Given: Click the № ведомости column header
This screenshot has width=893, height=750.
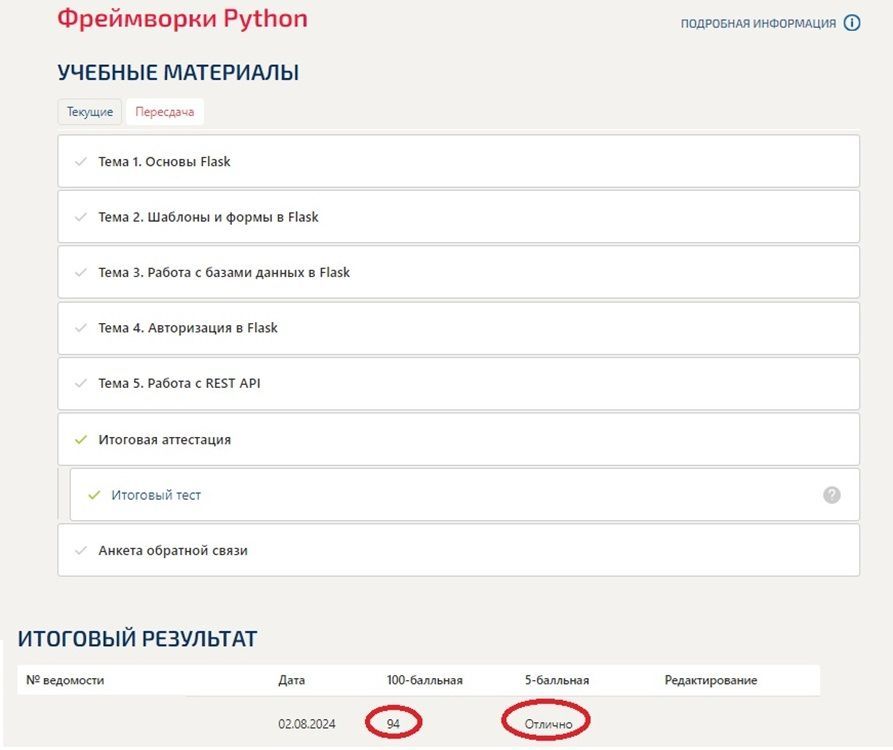Looking at the screenshot, I should (x=65, y=680).
